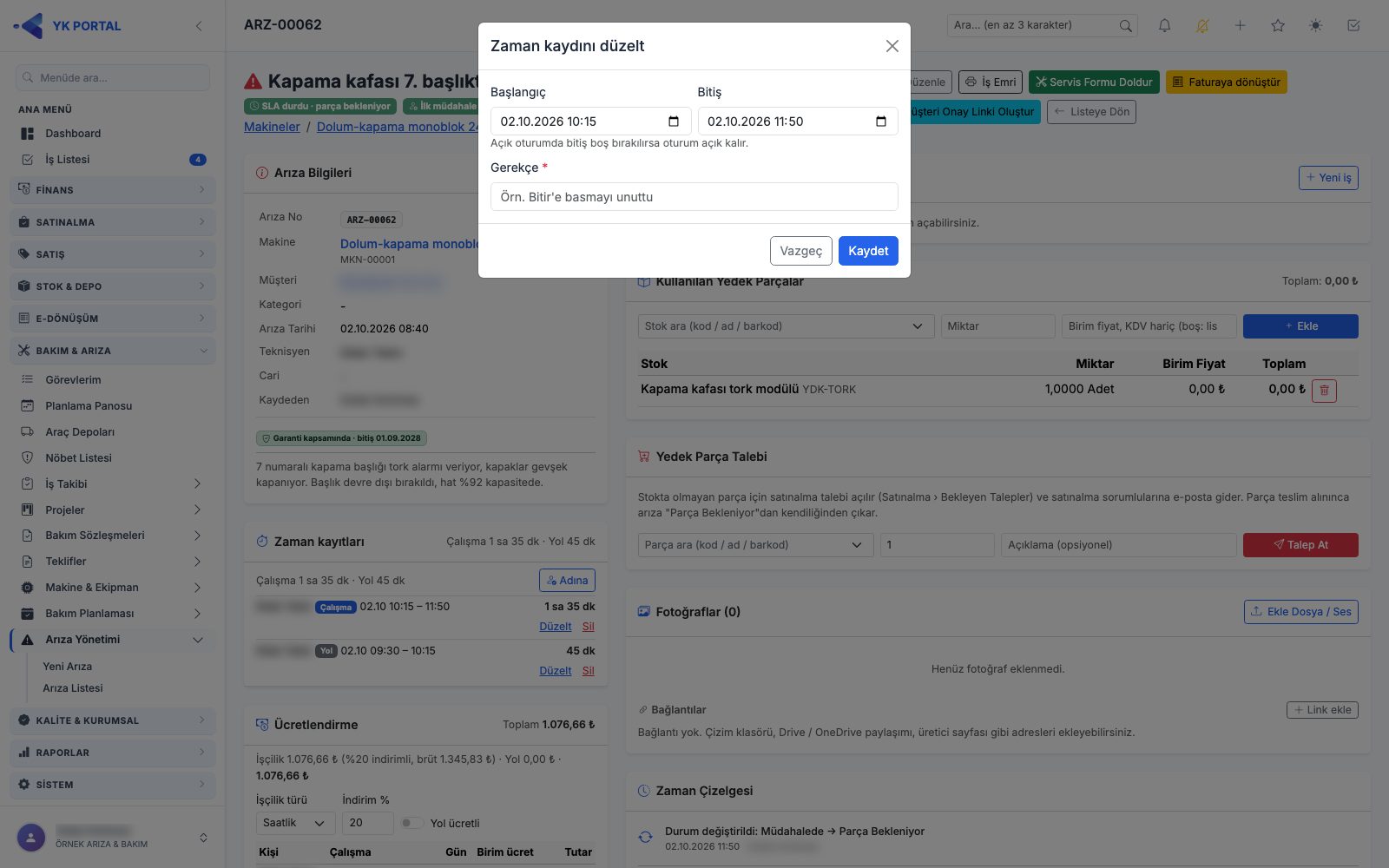Click the Menüde ara search field
Screen dimensions: 1389x868
coord(113,77)
